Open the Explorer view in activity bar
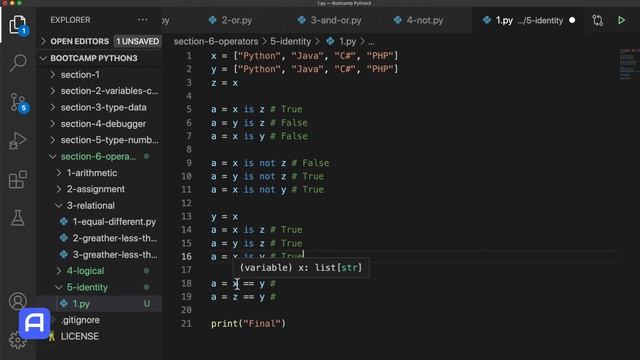Viewport: 640px width, 360px height. coord(18,25)
